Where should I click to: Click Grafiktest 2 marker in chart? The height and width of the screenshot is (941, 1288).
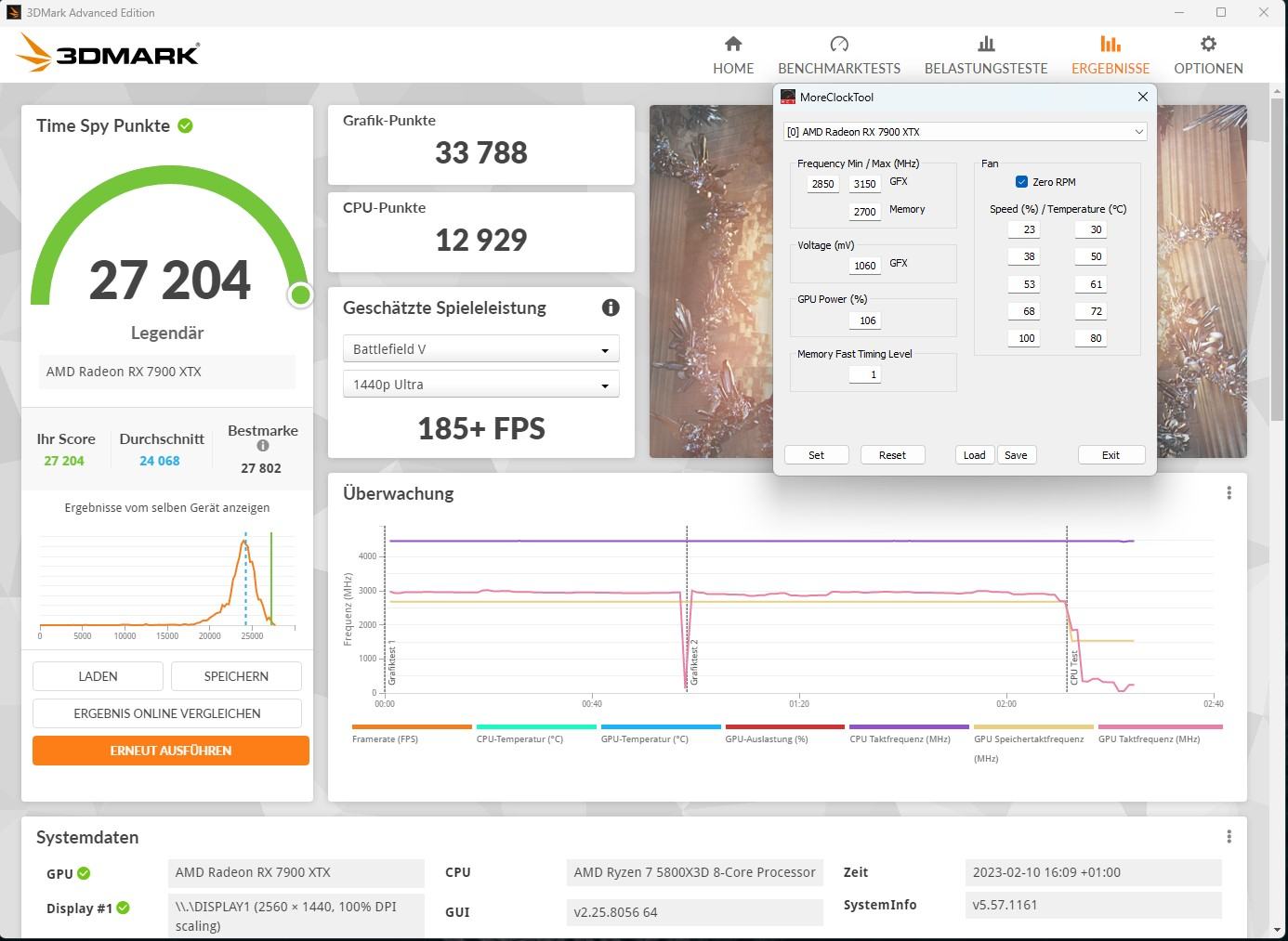coord(694,662)
